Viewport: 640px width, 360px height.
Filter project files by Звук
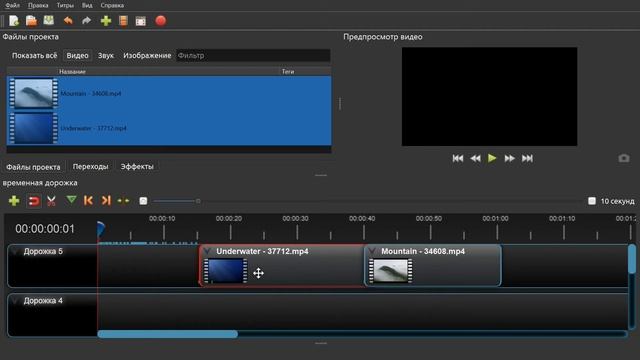tap(106, 56)
